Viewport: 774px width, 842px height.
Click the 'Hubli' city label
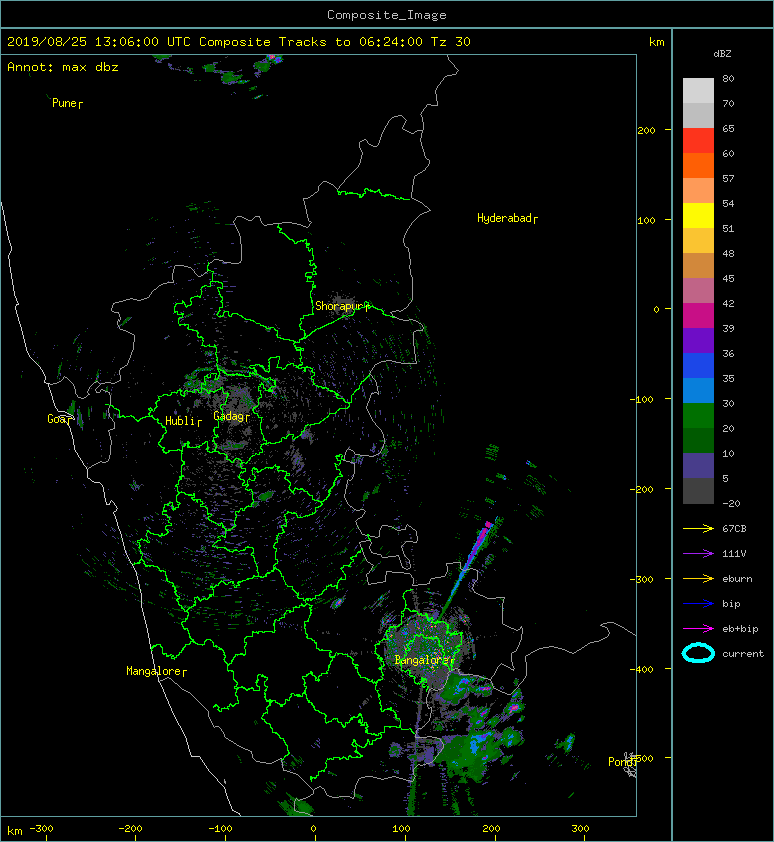click(x=180, y=421)
